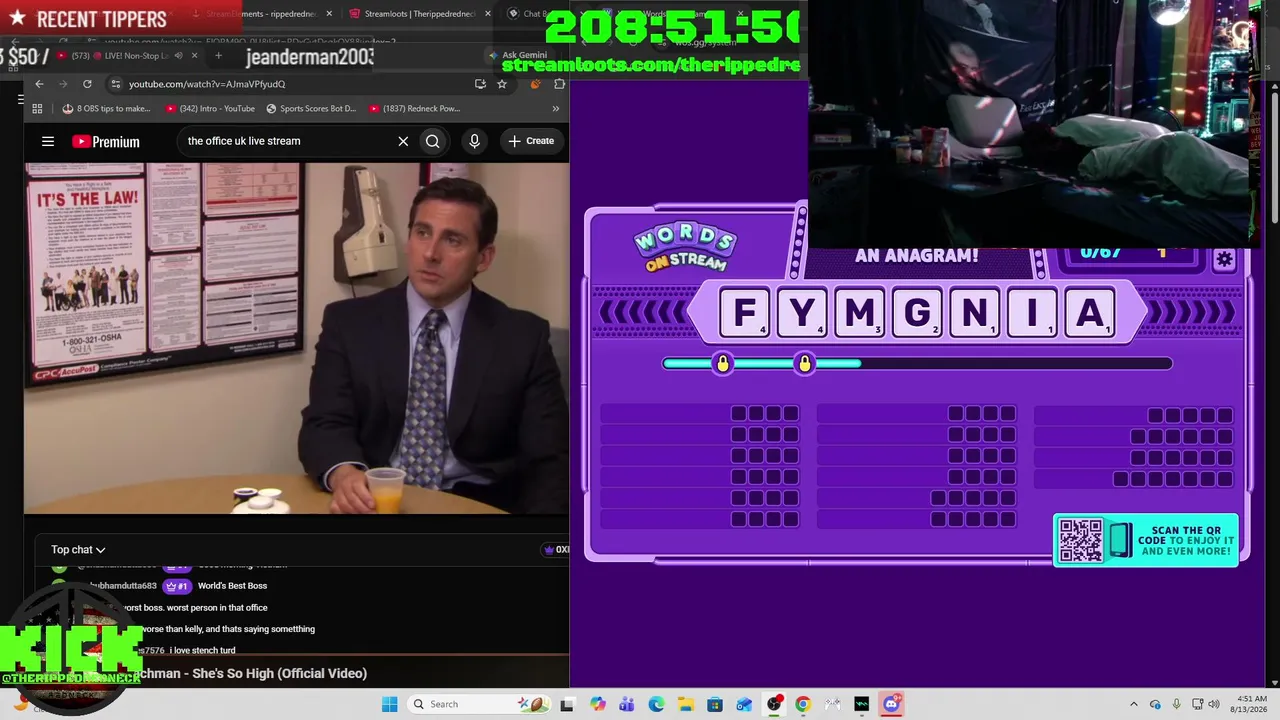1280x720 pixels.
Task: Go to YouTube Premium home logo
Action: tap(106, 142)
